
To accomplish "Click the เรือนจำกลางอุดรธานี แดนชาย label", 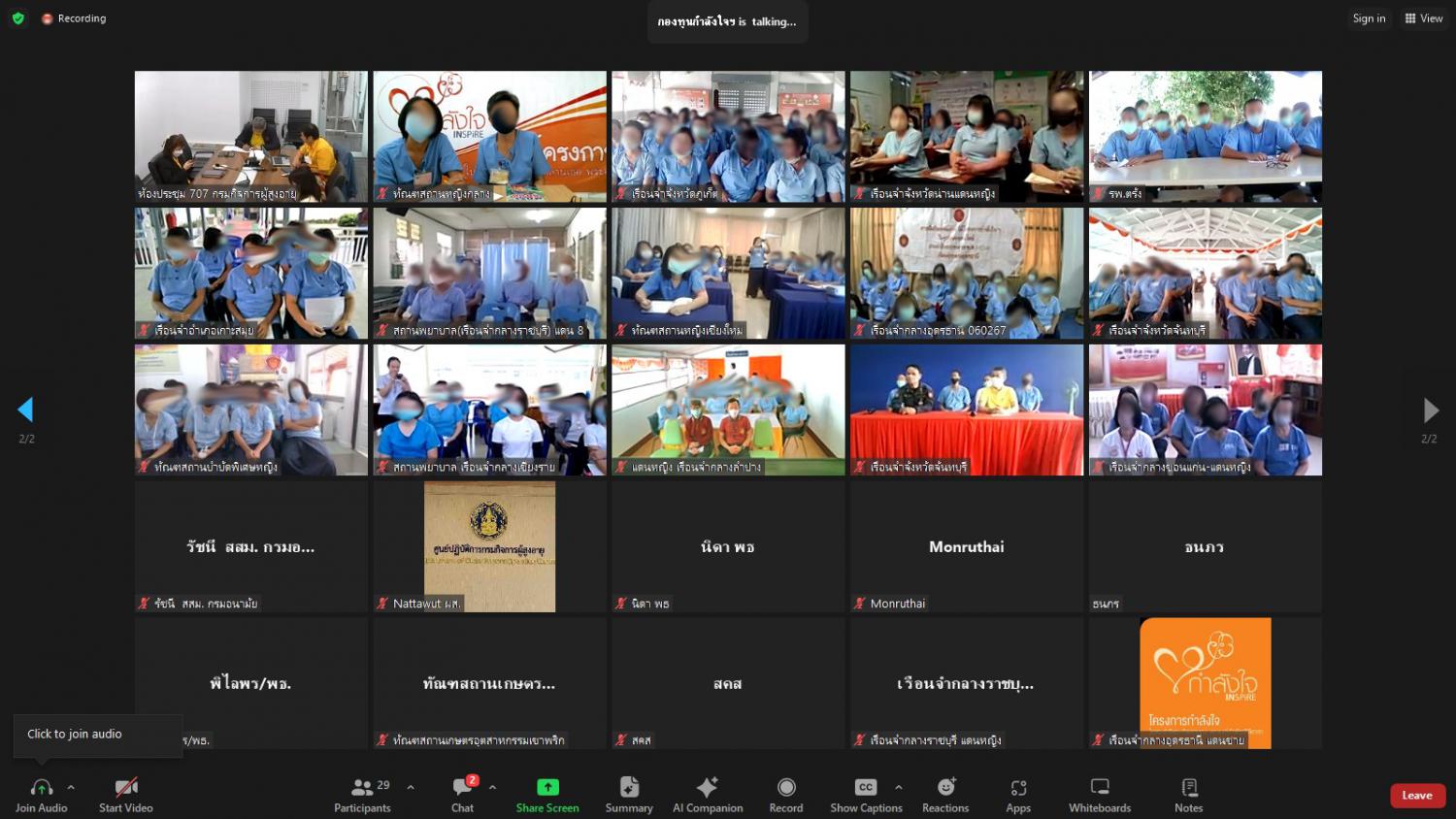I will 1176,740.
